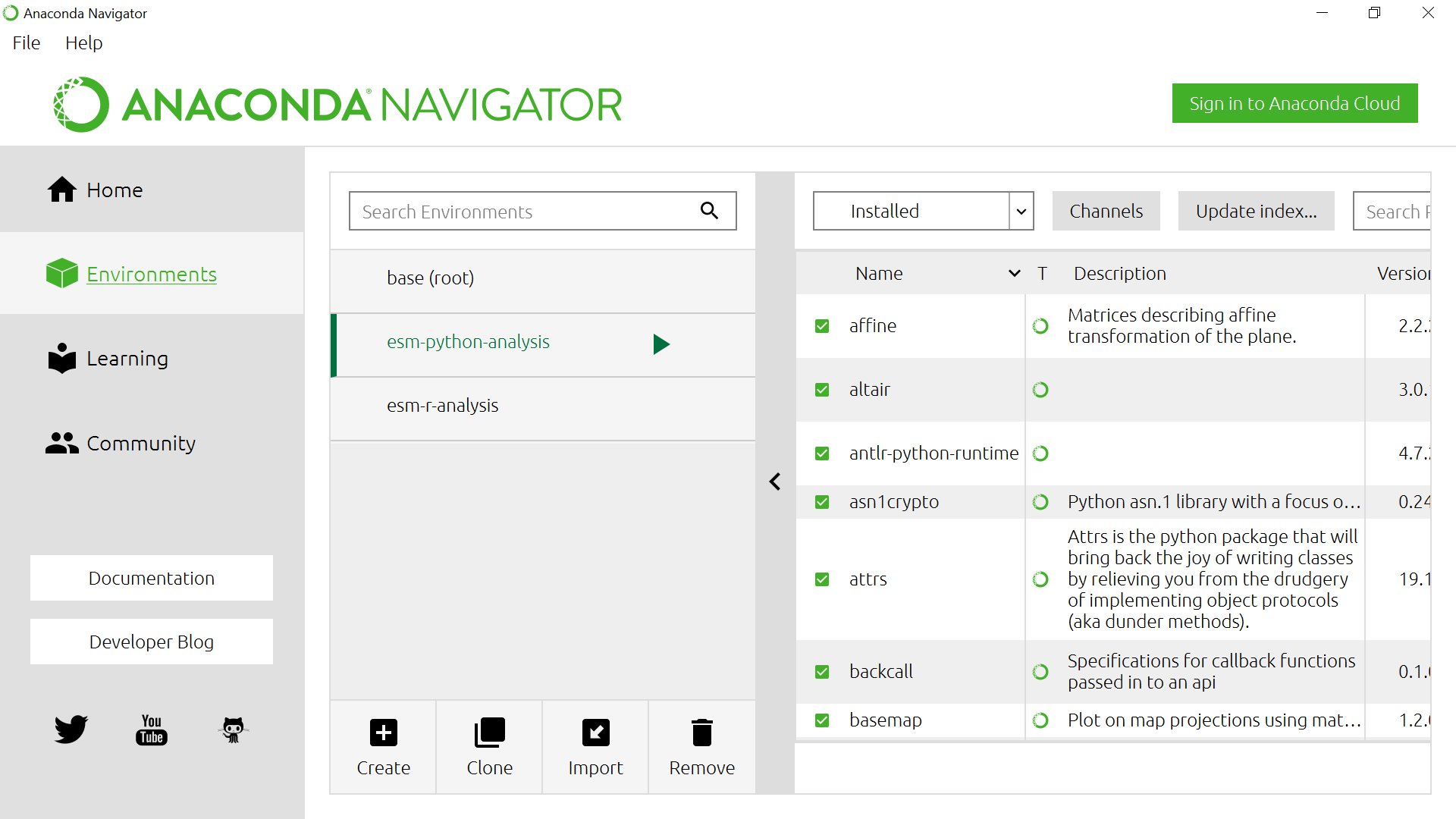This screenshot has width=1456, height=819.
Task: Collapse the environments panel with the left chevron
Action: click(775, 482)
